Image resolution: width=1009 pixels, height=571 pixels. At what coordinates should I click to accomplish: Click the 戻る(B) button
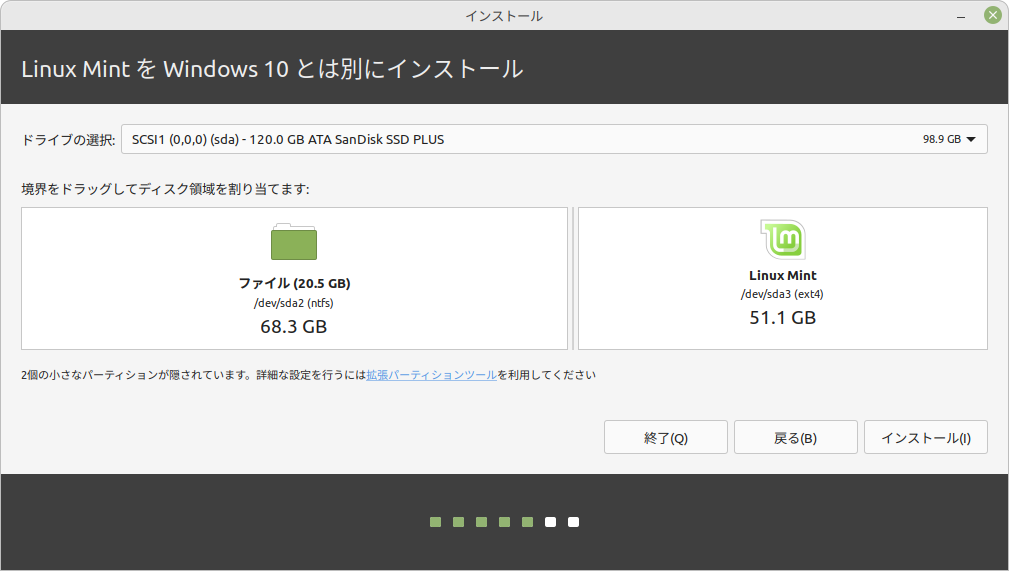click(795, 438)
